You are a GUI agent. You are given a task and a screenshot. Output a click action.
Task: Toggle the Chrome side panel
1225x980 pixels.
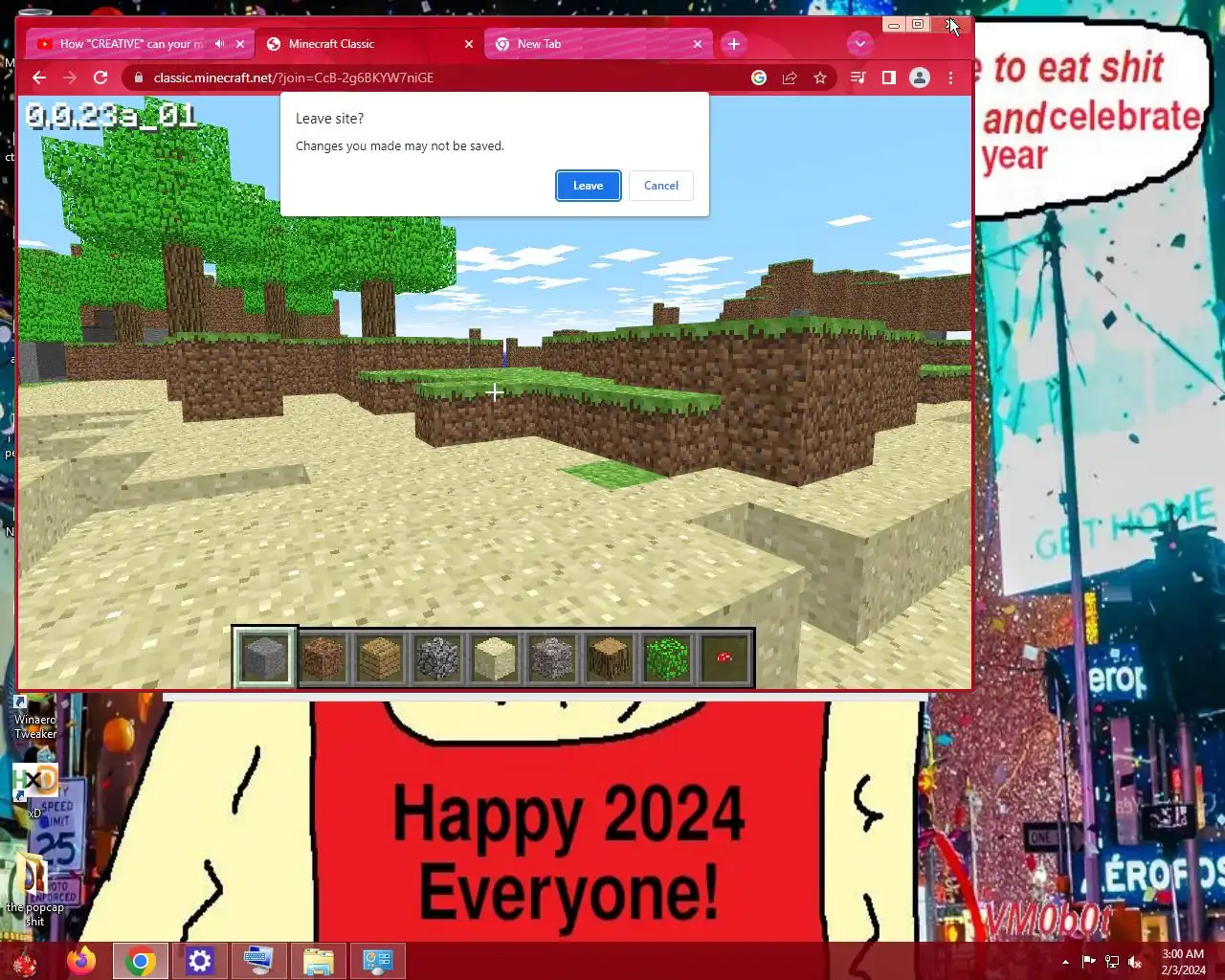pos(889,78)
